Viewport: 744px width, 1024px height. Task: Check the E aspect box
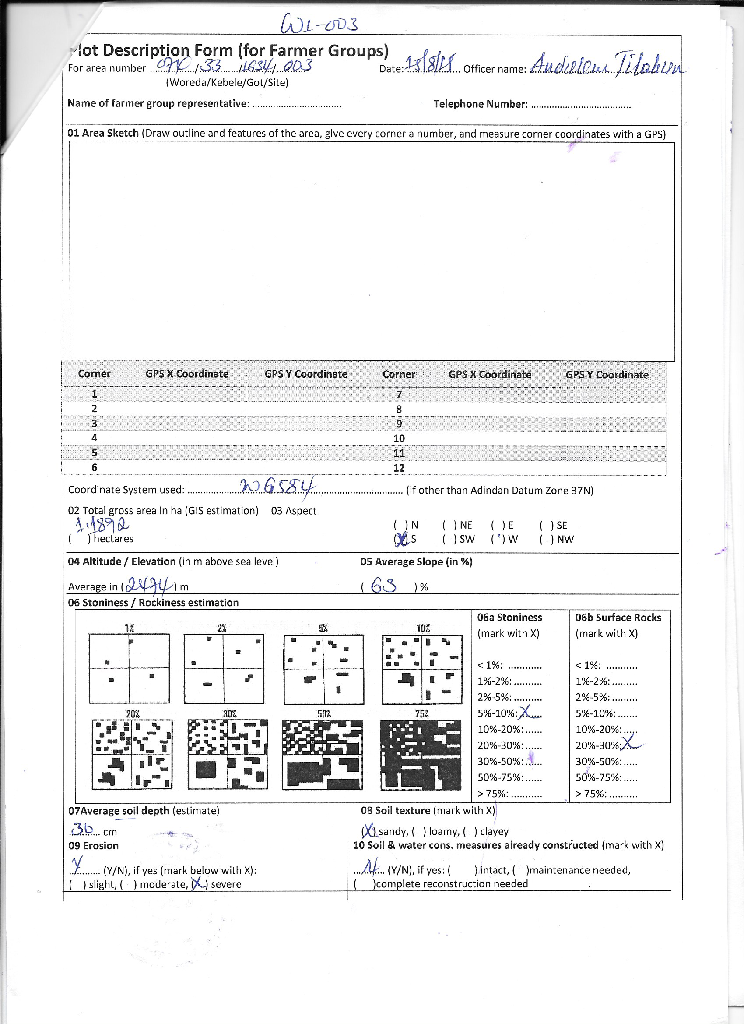pyautogui.click(x=498, y=525)
